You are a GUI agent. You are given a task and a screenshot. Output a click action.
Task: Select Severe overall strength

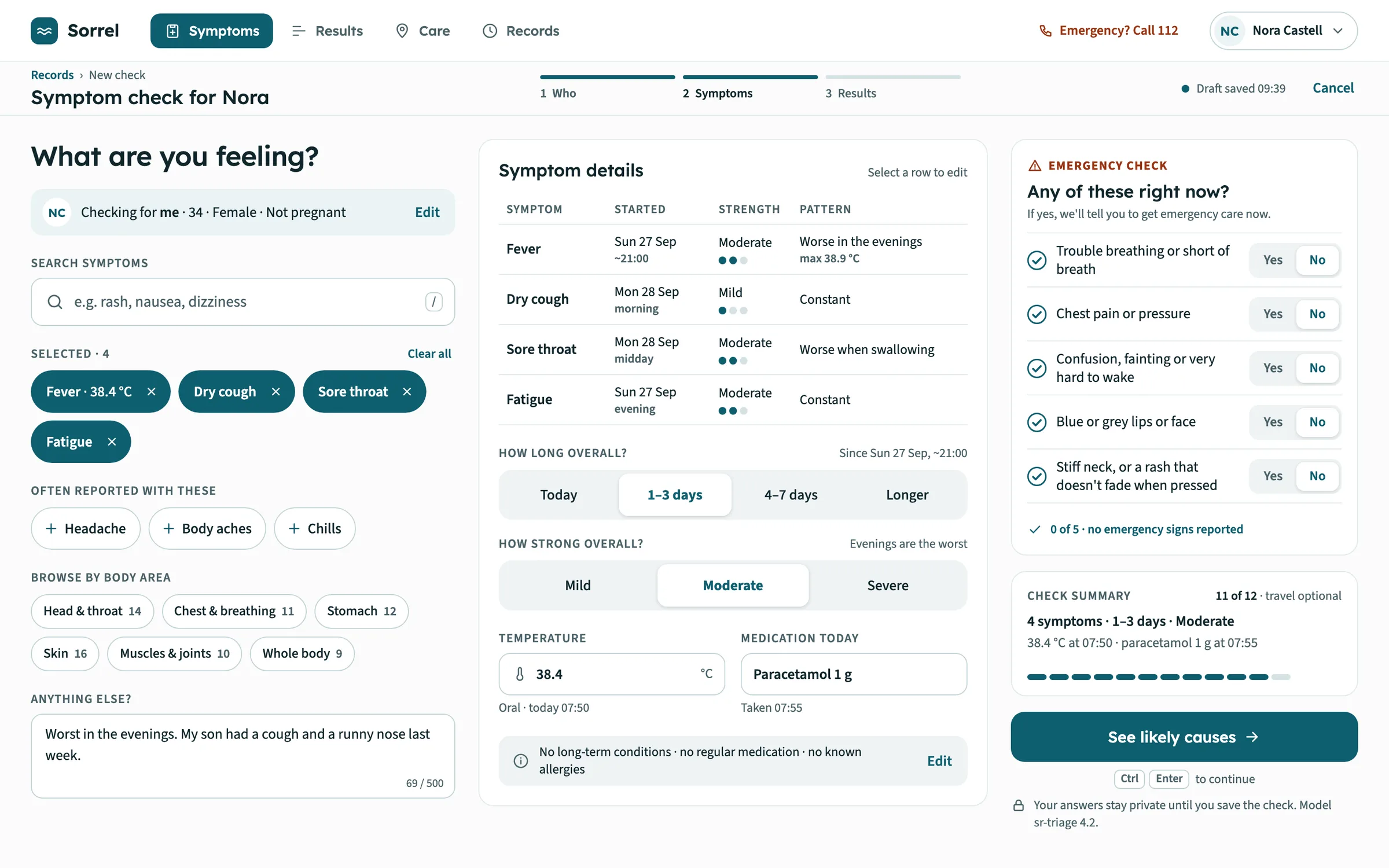(x=887, y=585)
